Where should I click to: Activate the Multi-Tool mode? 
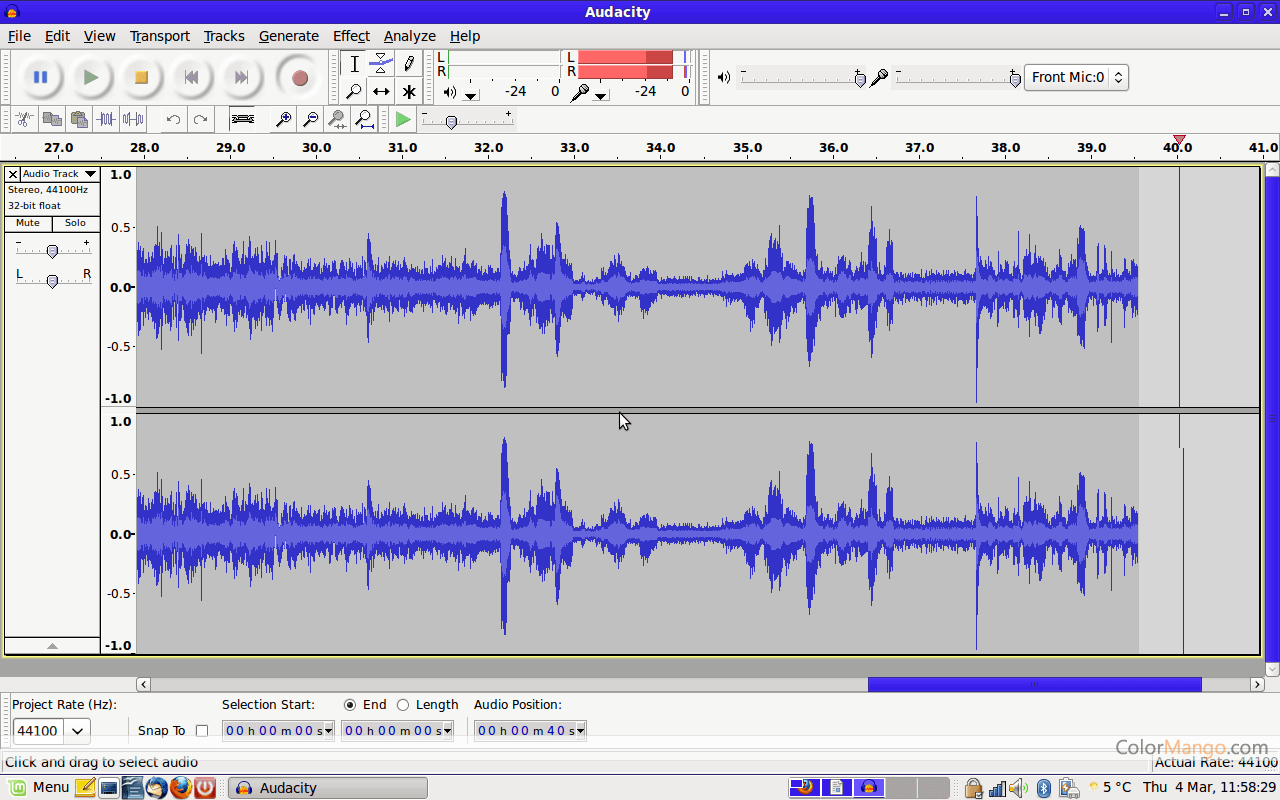point(409,91)
